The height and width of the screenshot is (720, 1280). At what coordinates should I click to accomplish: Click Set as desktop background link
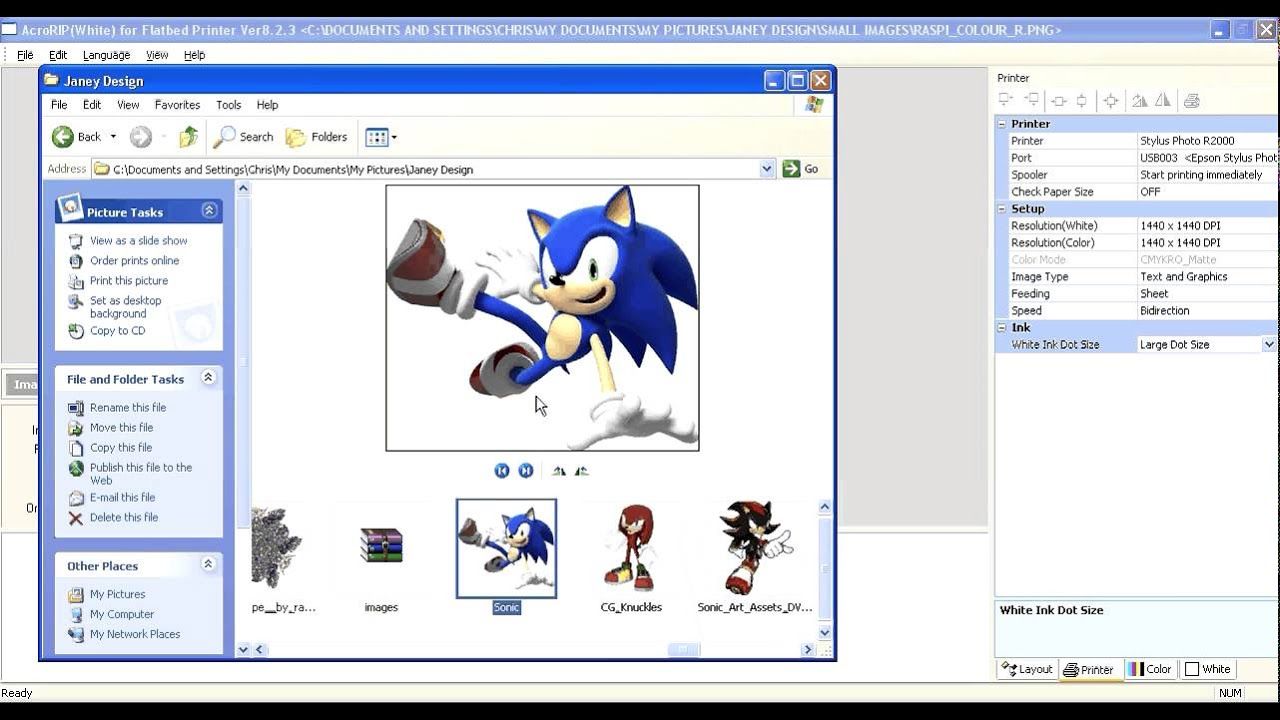tap(125, 307)
